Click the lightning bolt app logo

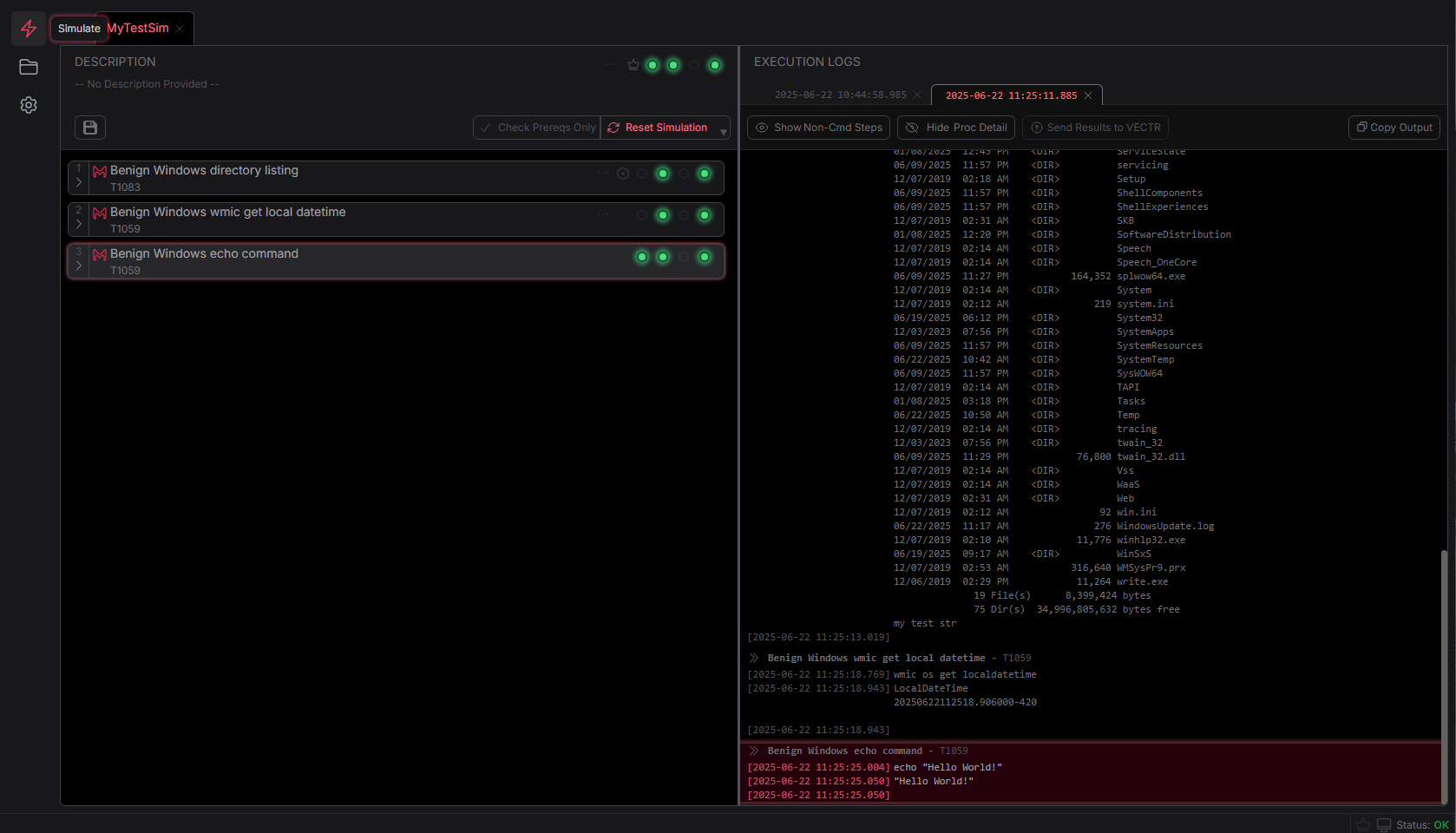[x=28, y=28]
